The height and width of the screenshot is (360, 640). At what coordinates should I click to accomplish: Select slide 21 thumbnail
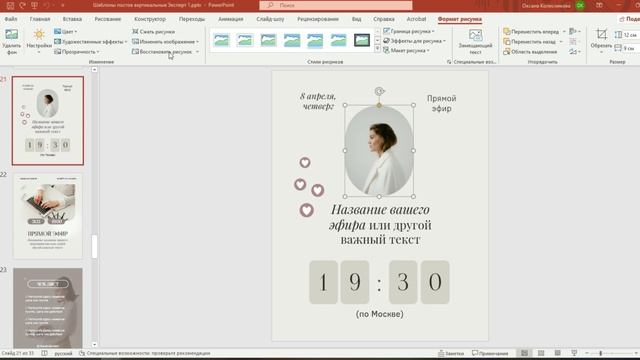48,120
